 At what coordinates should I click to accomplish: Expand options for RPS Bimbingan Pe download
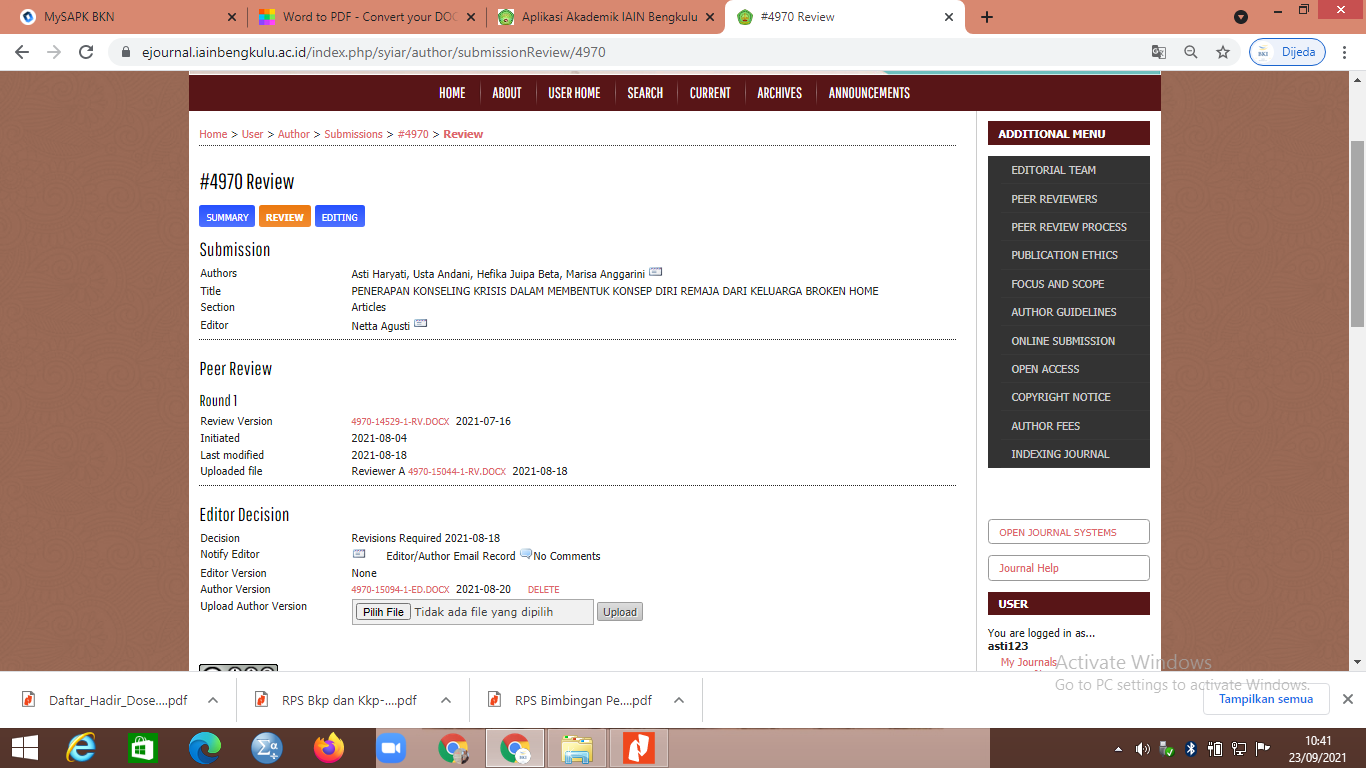pos(680,700)
